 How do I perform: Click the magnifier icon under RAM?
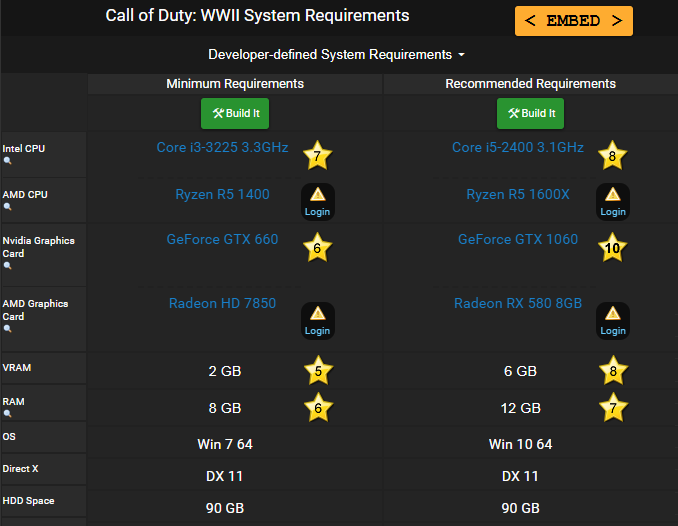pyautogui.click(x=7, y=414)
